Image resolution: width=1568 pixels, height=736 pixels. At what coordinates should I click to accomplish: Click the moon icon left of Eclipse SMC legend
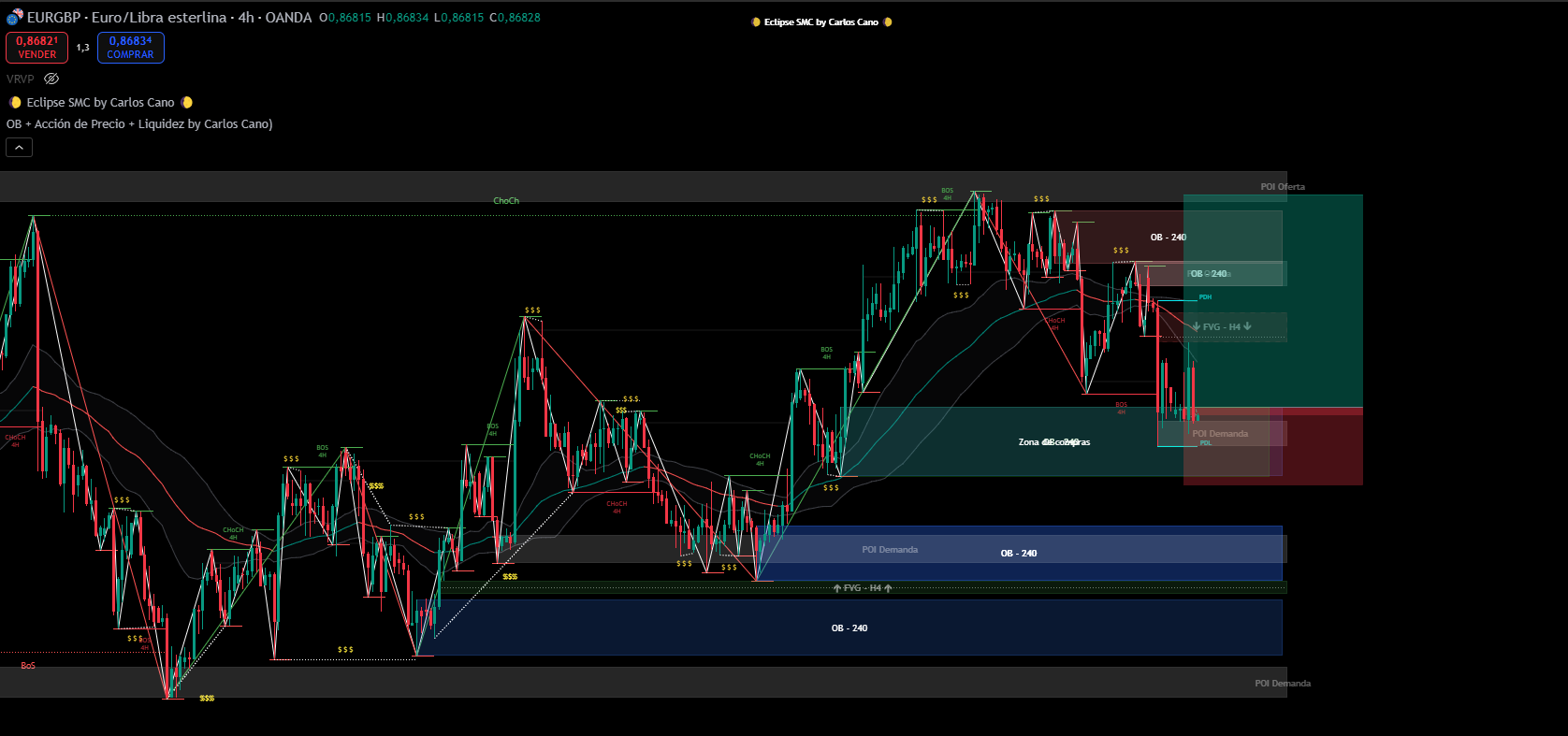[15, 103]
